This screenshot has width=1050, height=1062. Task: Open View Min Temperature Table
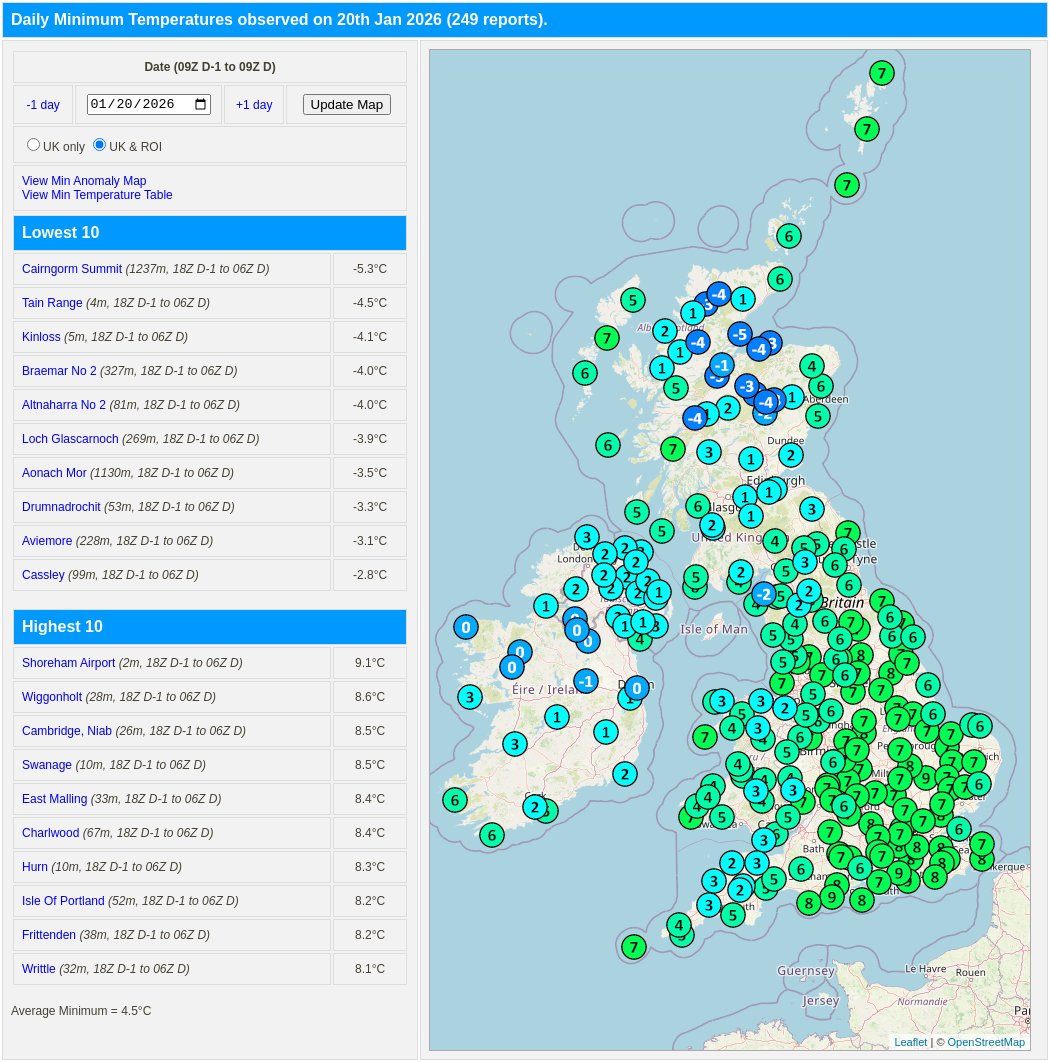97,195
